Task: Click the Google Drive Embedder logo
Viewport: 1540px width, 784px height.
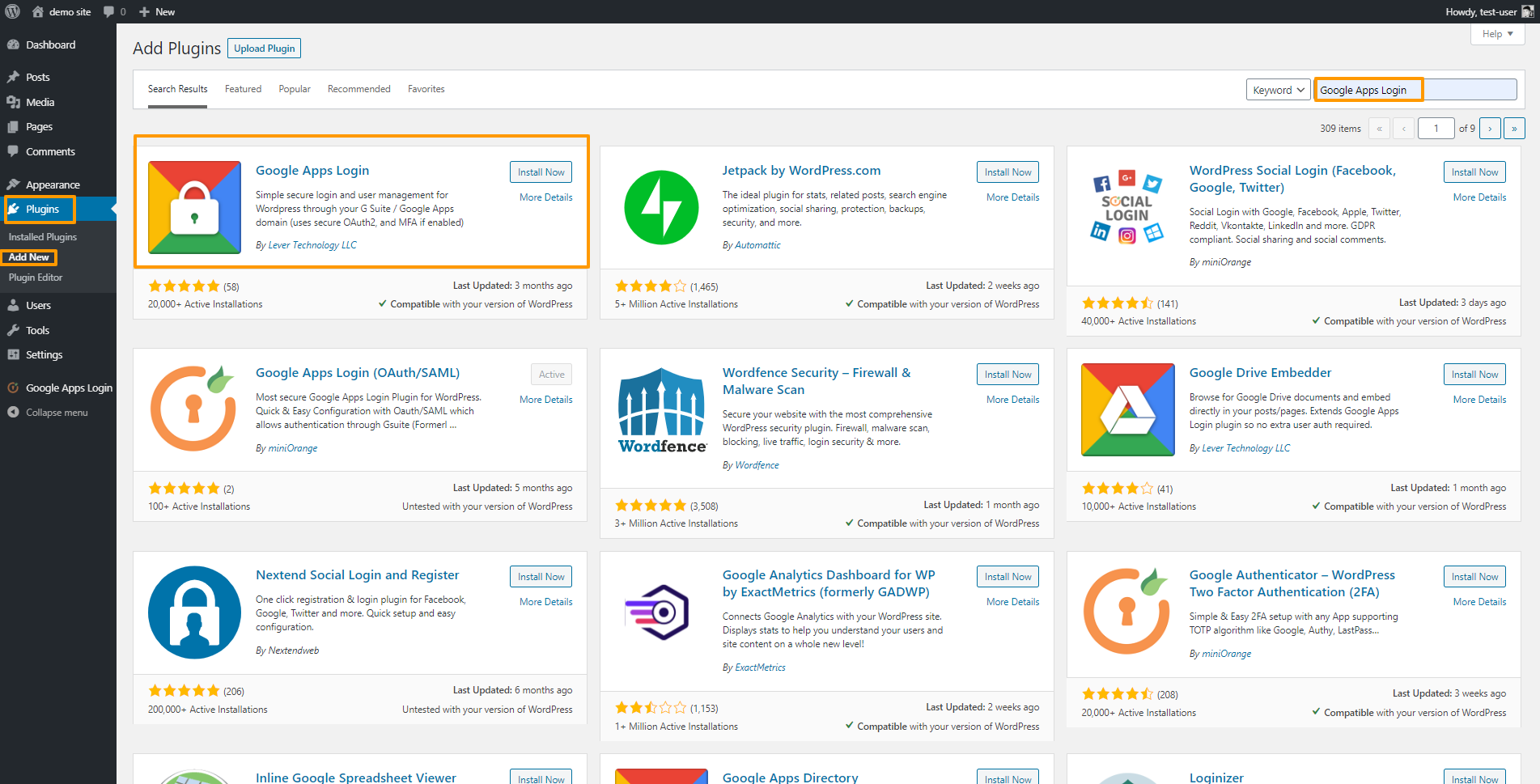Action: pyautogui.click(x=1127, y=409)
